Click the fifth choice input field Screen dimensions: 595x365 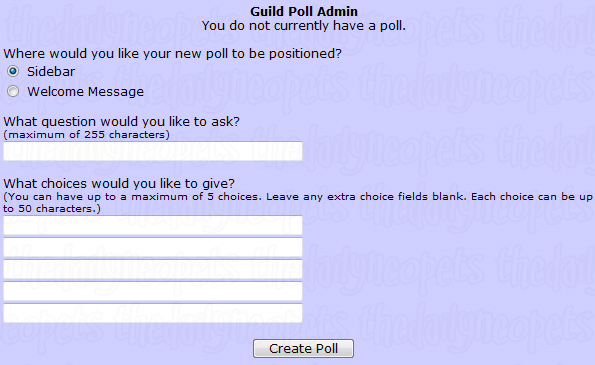point(153,313)
